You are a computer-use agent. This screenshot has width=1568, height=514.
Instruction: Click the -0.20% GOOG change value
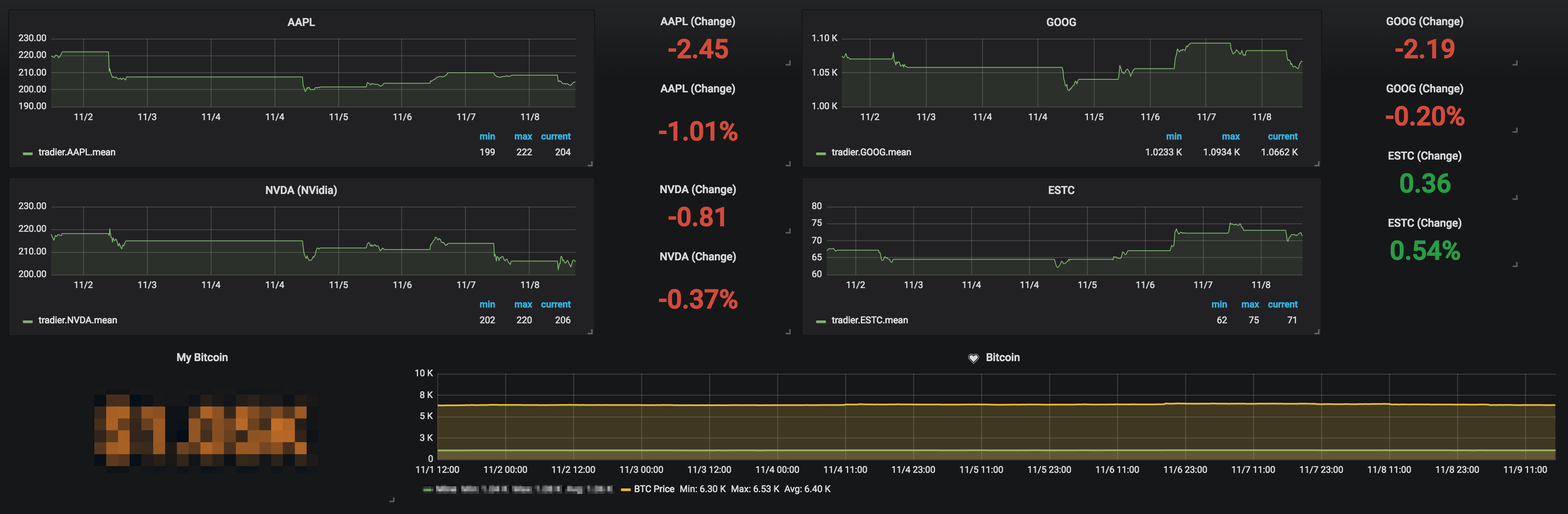coord(1424,116)
